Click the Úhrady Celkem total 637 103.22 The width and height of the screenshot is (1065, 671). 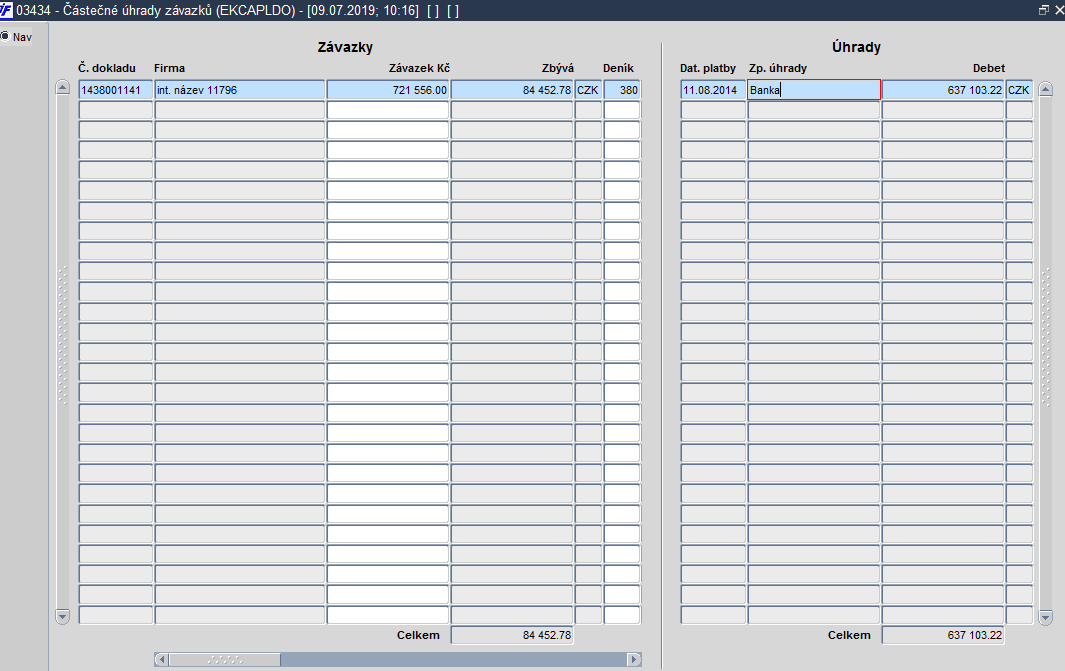click(x=943, y=635)
